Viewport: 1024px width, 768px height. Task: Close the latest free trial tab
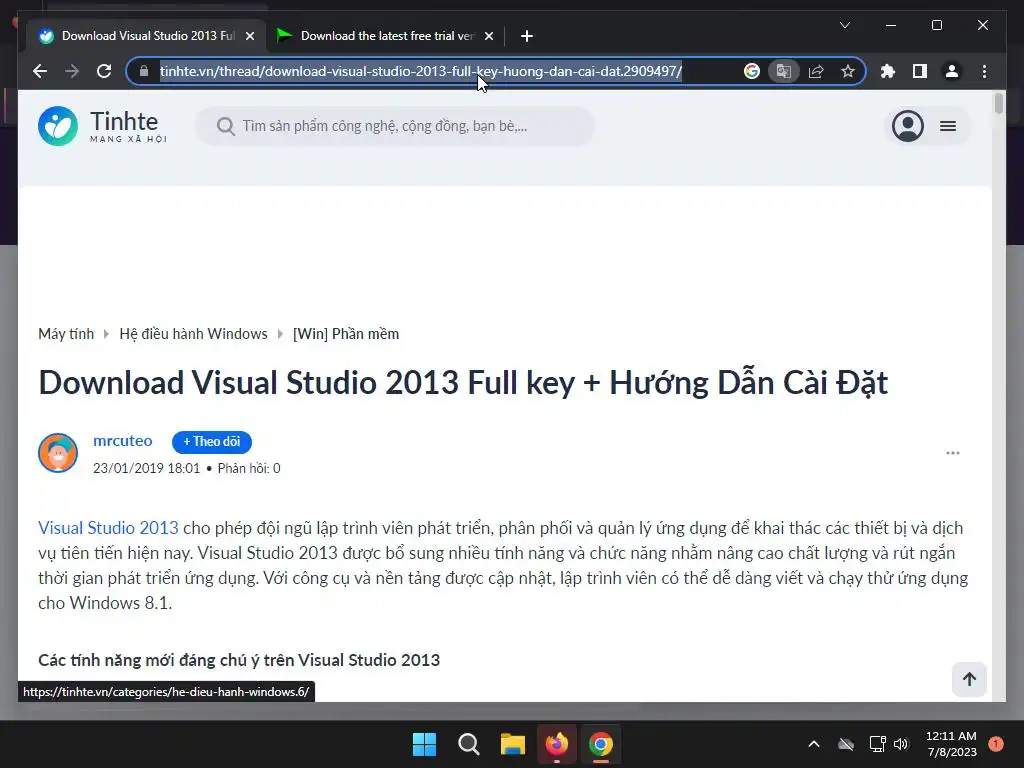click(488, 36)
